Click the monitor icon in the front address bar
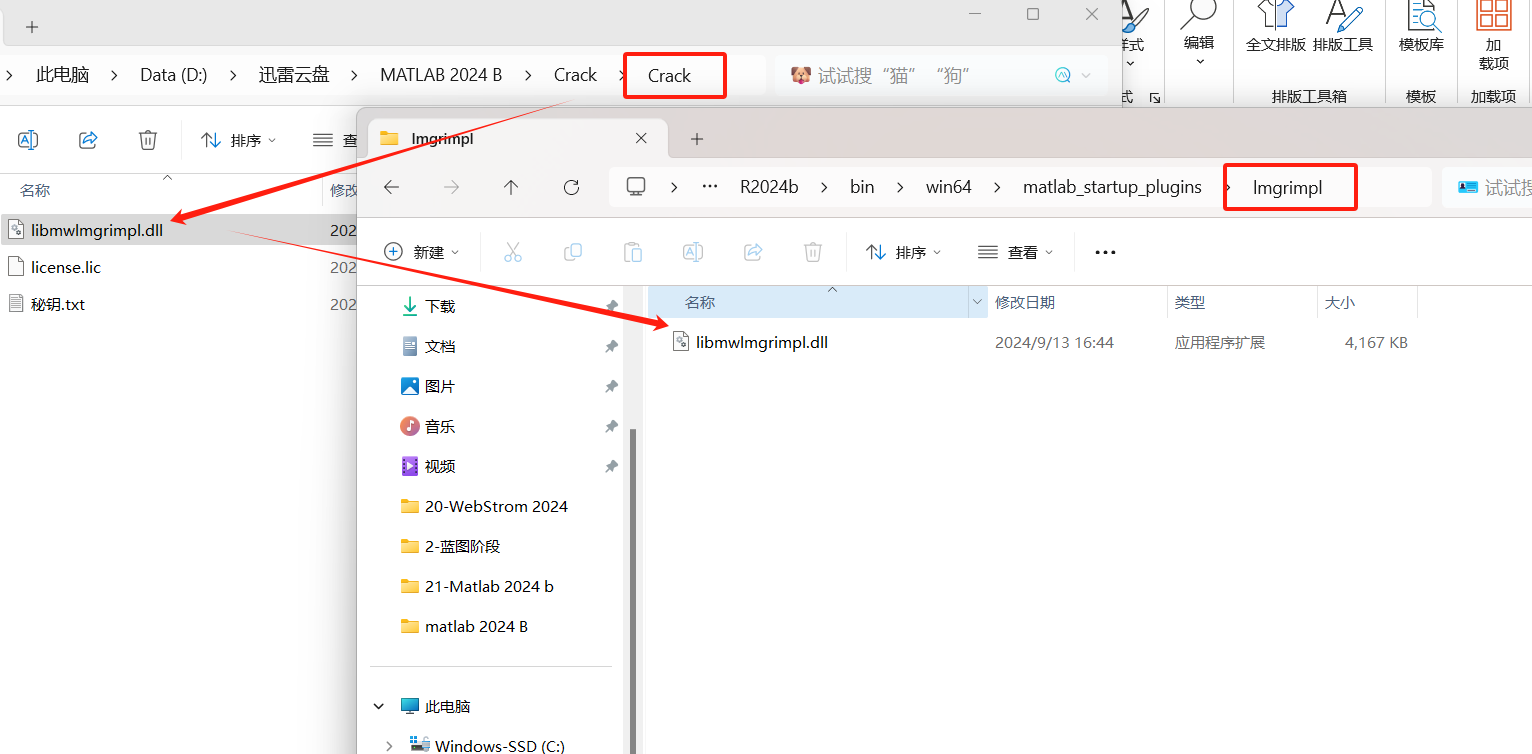Screen dimensions: 1532x754 tap(636, 187)
